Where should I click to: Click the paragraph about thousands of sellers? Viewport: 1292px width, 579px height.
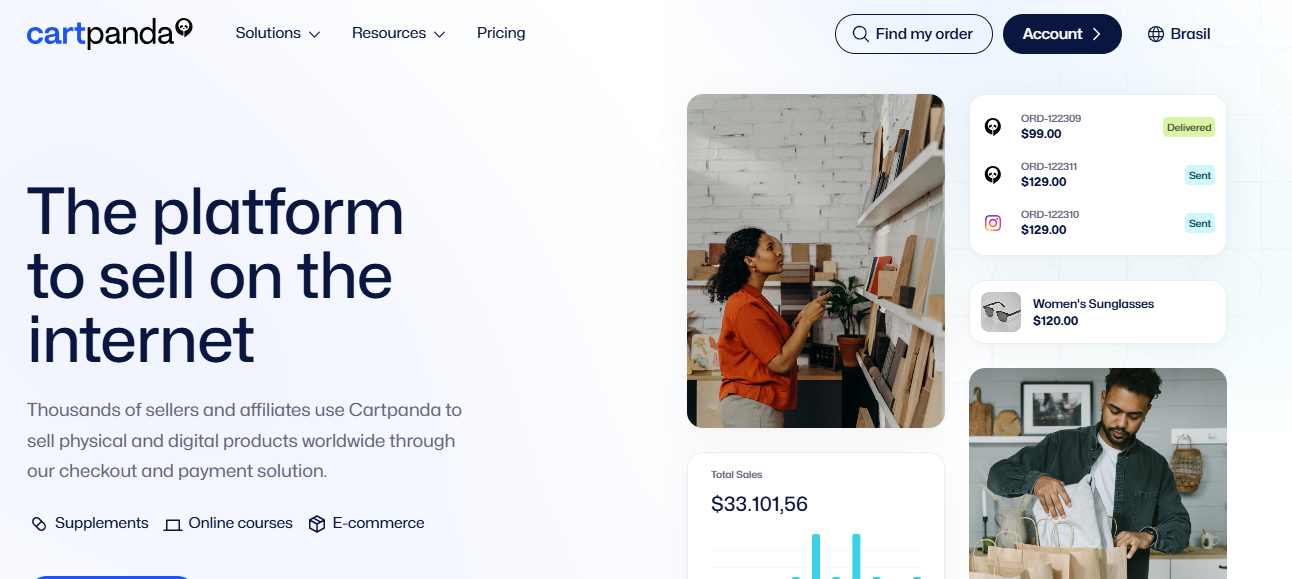pos(245,440)
